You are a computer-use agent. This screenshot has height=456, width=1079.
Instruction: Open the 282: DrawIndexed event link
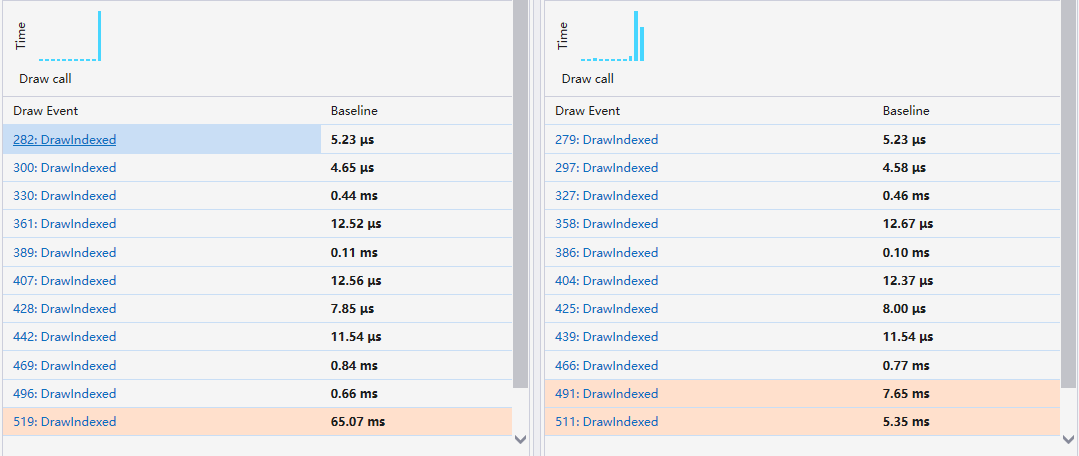[x=65, y=140]
